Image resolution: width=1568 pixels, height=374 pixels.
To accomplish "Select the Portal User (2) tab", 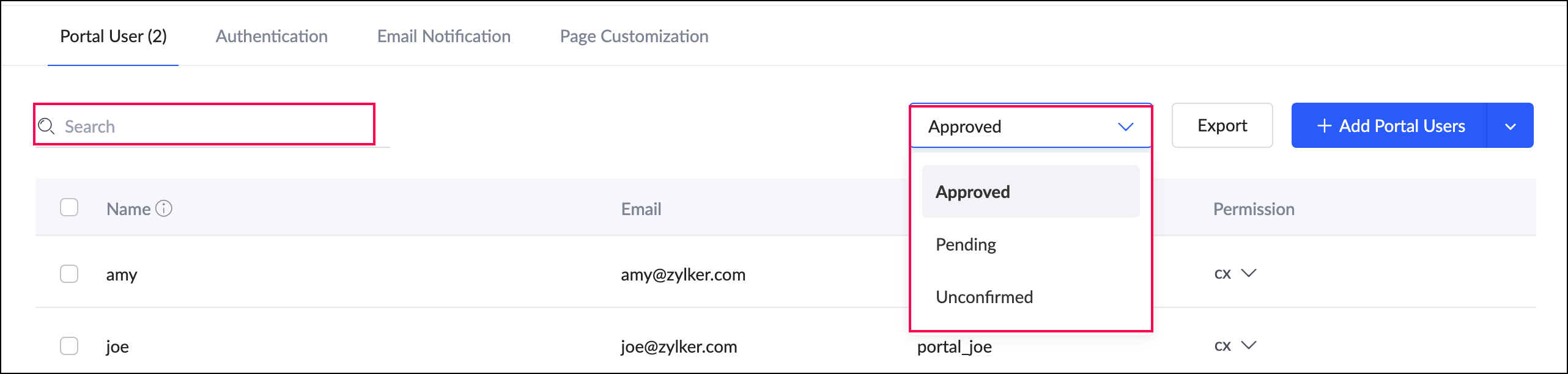I will tap(113, 36).
